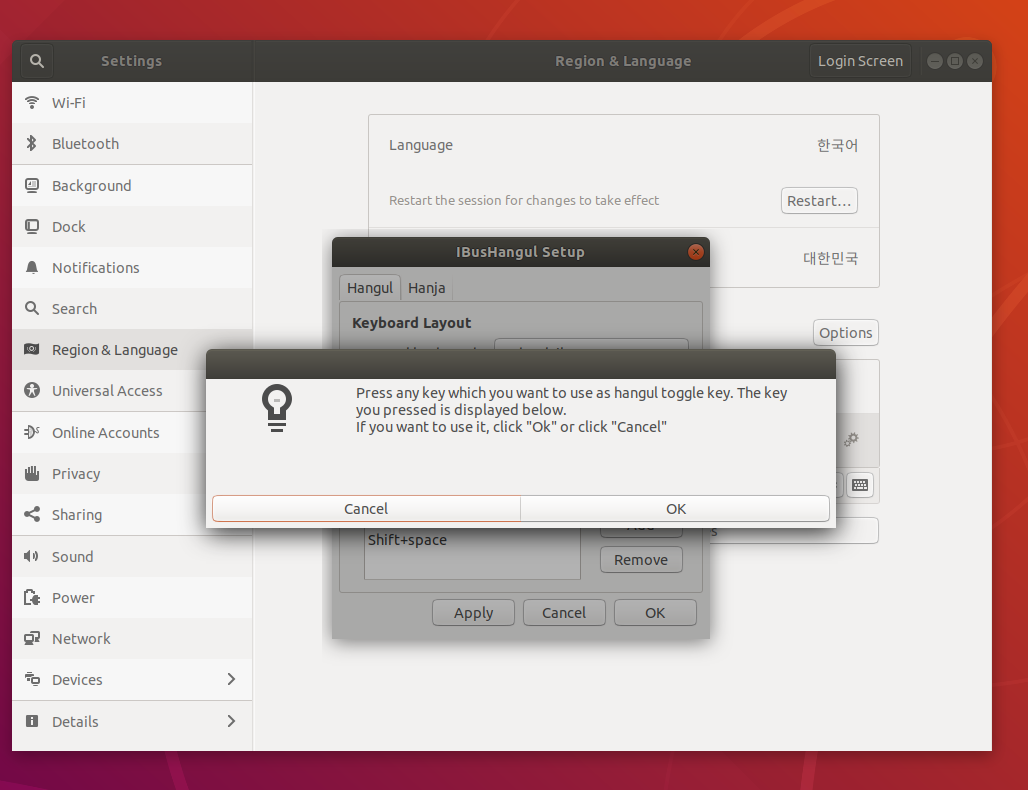The image size is (1028, 790).
Task: Open Wi-Fi settings panel
Action: 132,102
